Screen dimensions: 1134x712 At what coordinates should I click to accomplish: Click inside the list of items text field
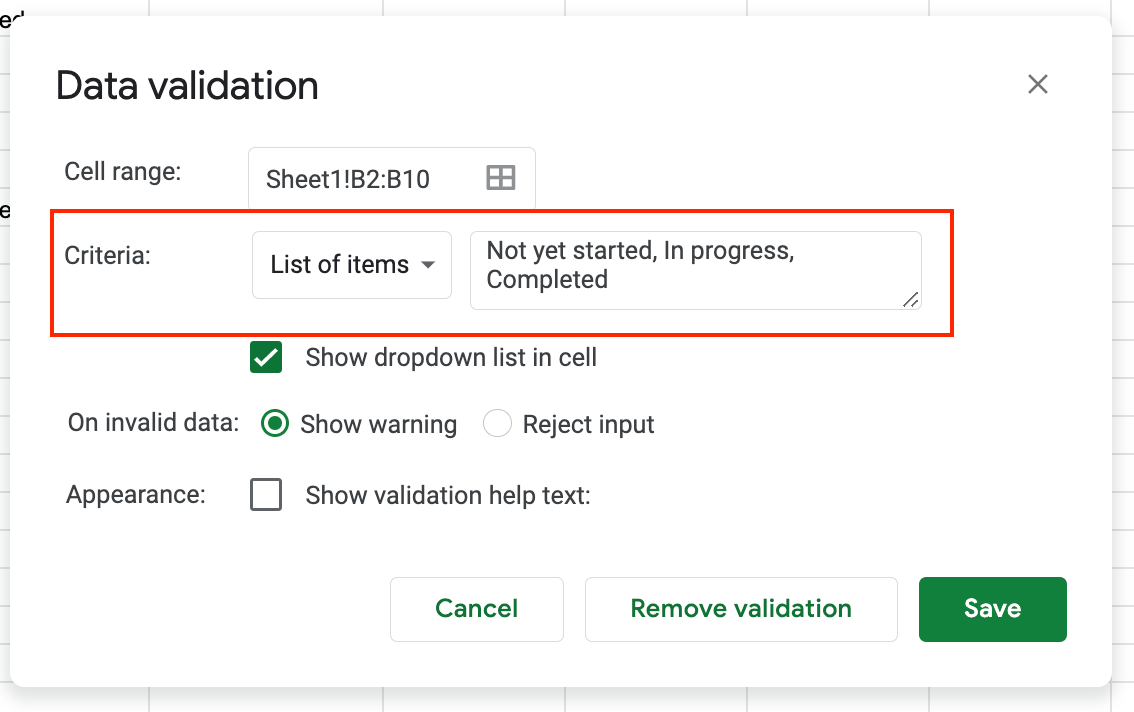tap(695, 265)
